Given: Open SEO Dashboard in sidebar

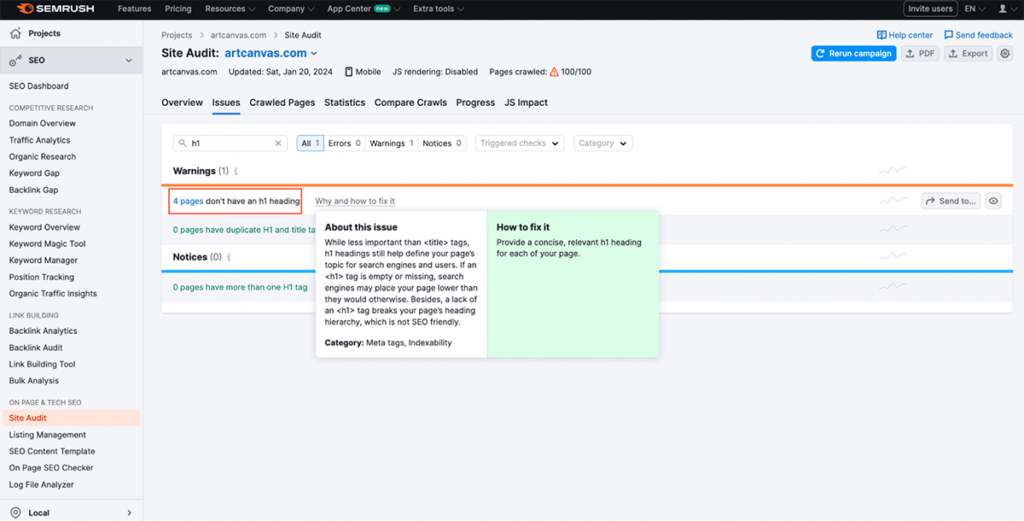Looking at the screenshot, I should [x=39, y=86].
